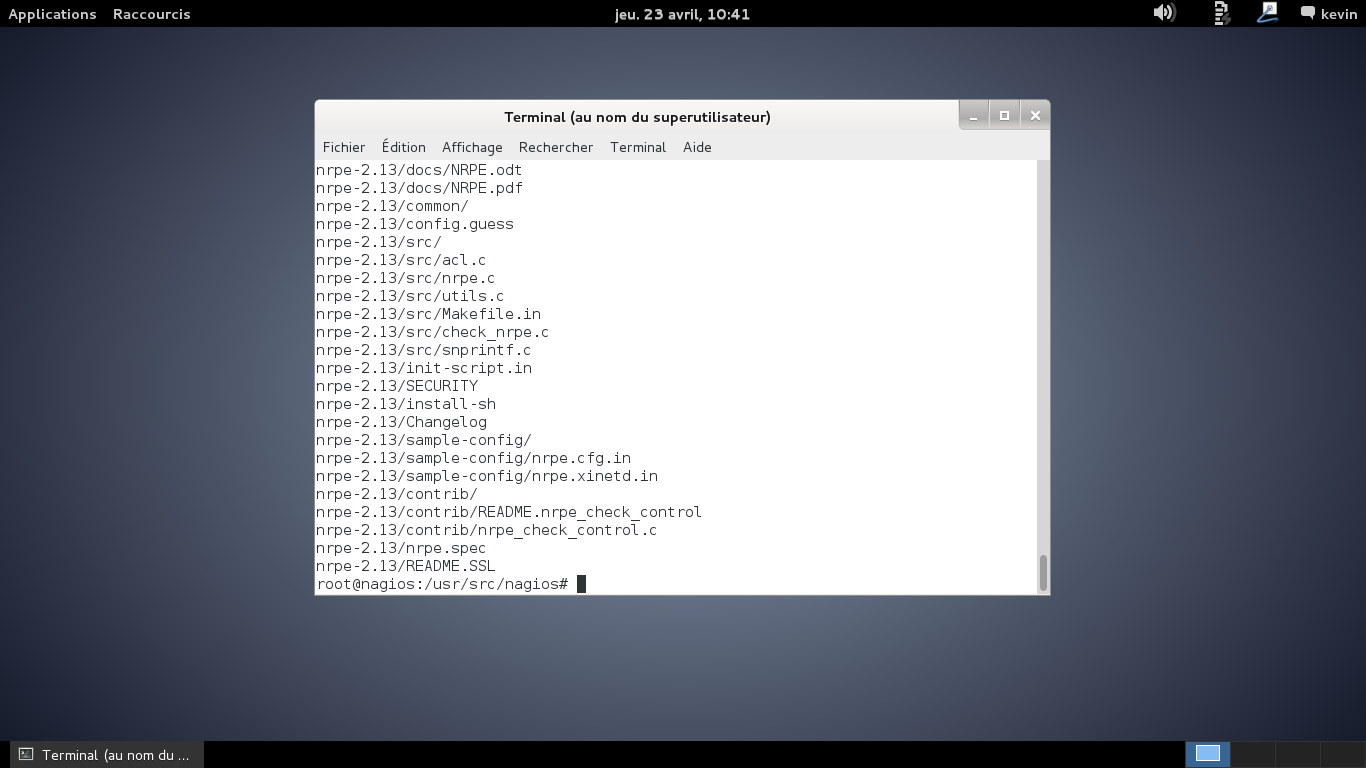Click the line nrpe-2.13/src/

pyautogui.click(x=379, y=242)
